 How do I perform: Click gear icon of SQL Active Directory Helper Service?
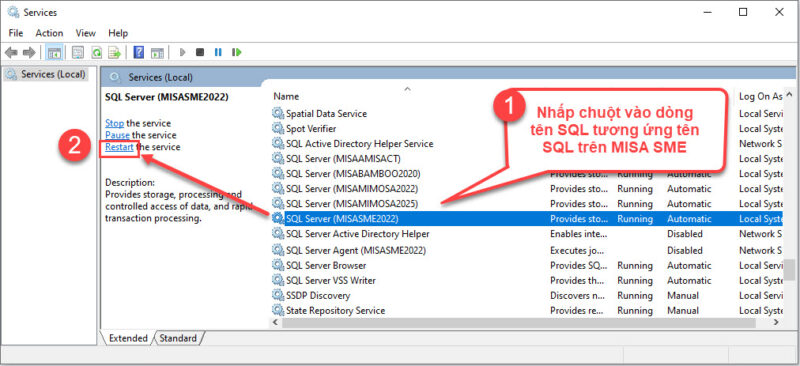(x=278, y=143)
